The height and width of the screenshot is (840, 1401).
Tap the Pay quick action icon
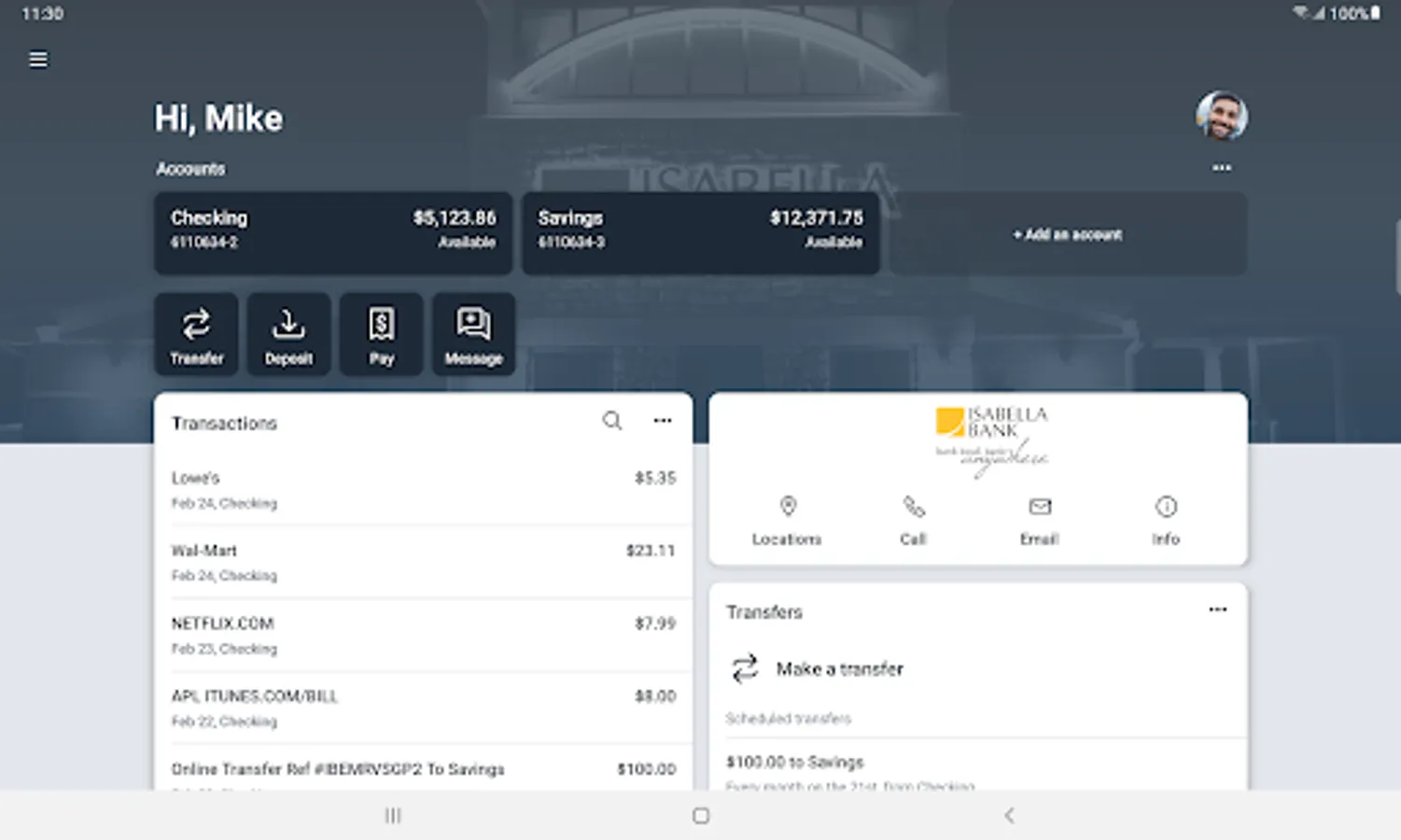(381, 334)
